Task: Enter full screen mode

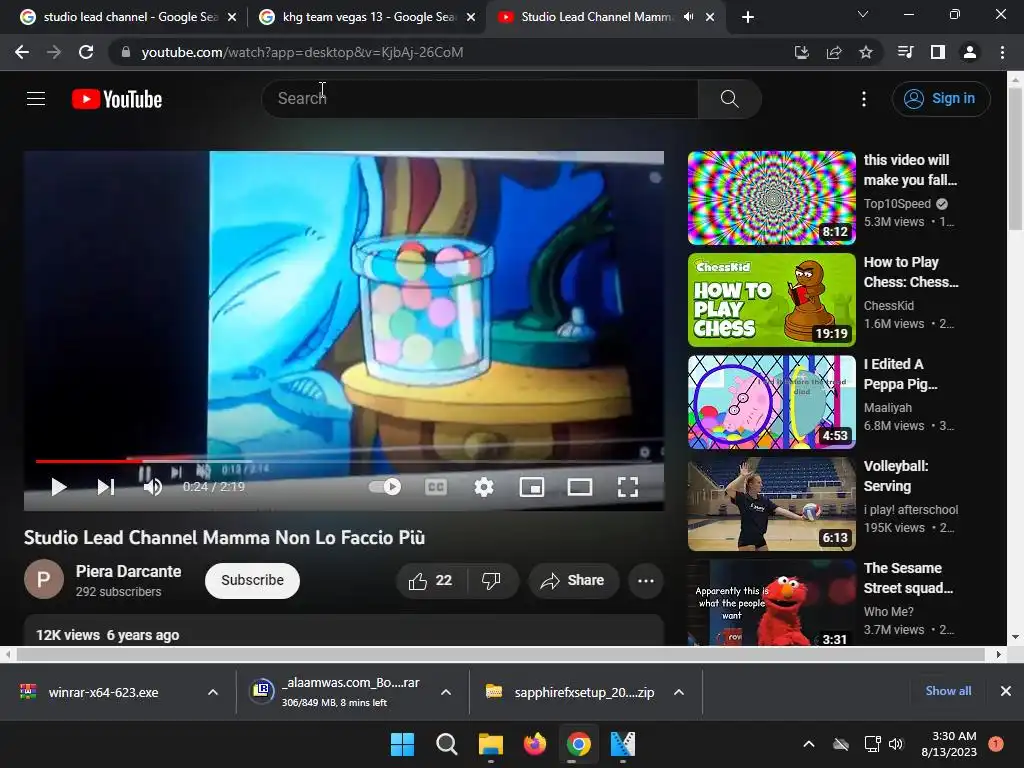Action: (628, 487)
